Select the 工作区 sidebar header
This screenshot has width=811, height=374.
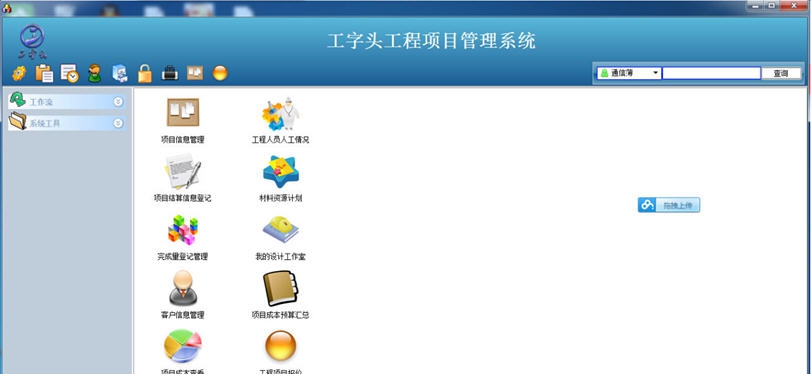click(67, 102)
